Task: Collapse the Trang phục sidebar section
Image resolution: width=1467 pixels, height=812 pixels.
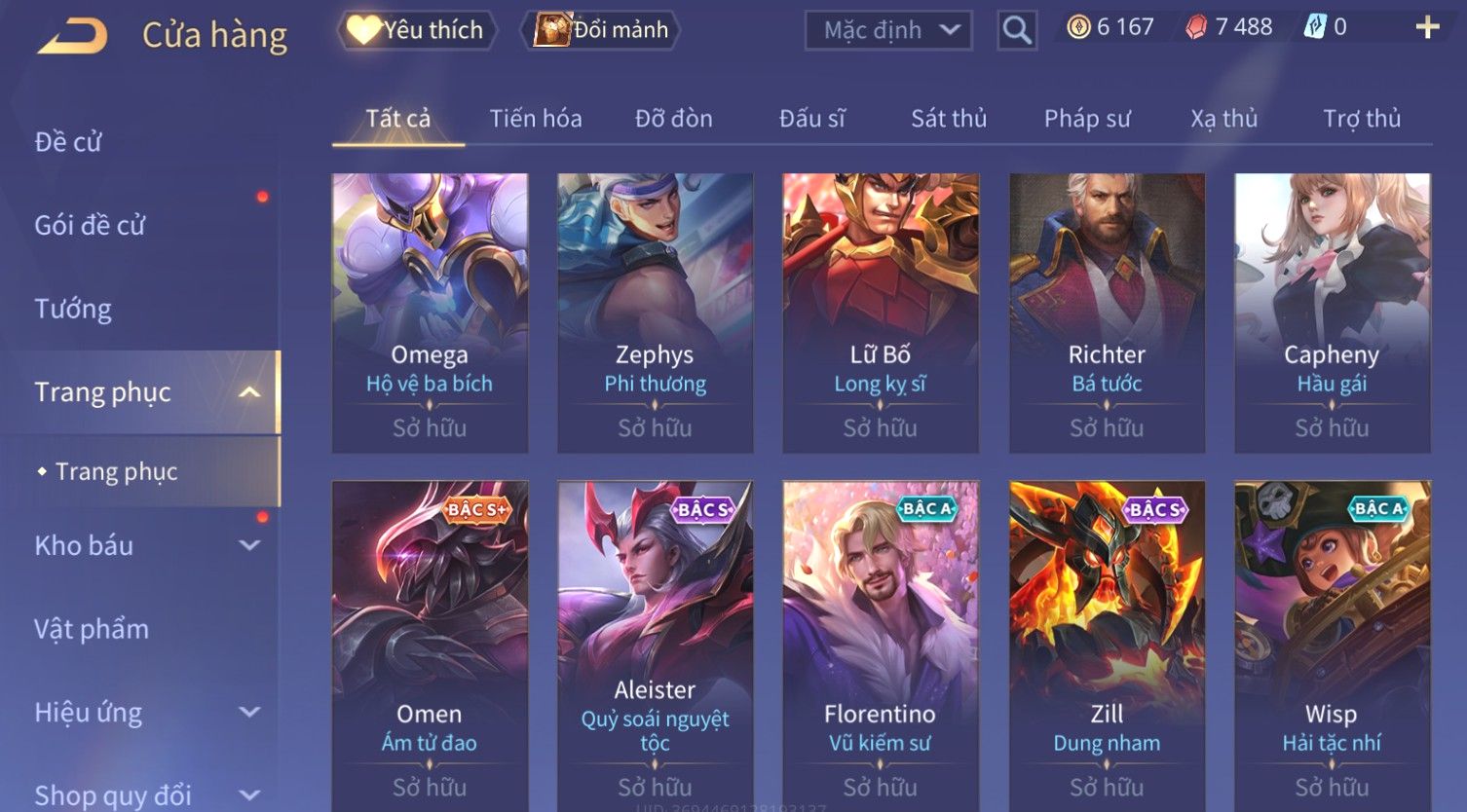Action: 249,392
